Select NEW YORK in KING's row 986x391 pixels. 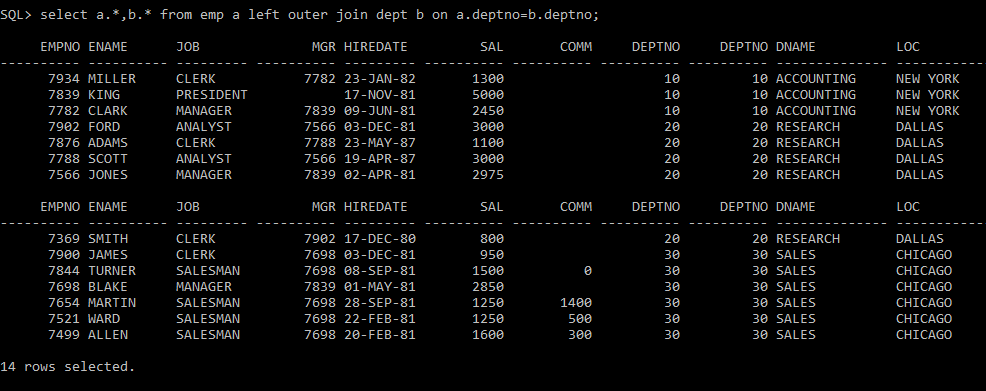[x=928, y=94]
